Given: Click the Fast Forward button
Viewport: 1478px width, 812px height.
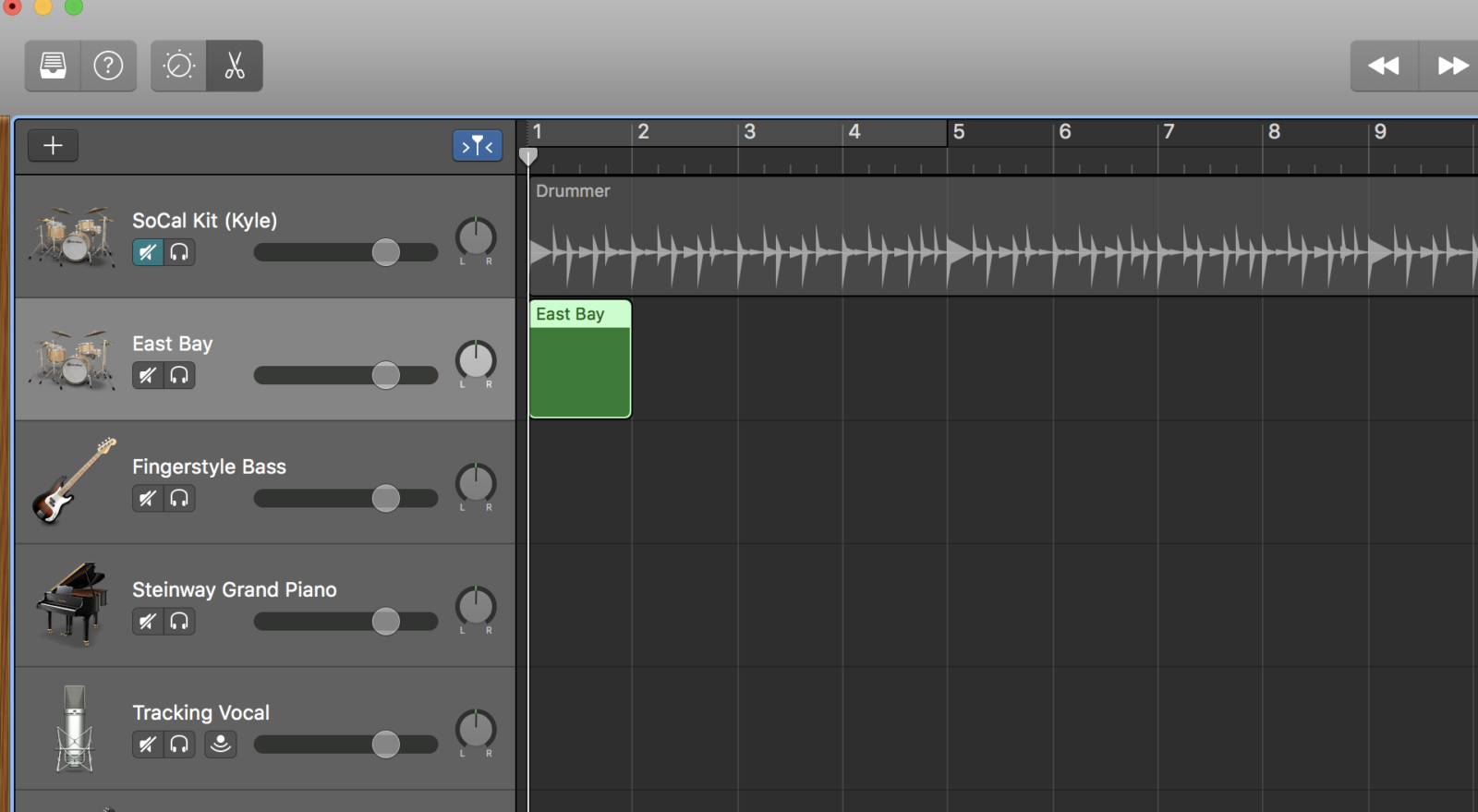Looking at the screenshot, I should [x=1451, y=66].
